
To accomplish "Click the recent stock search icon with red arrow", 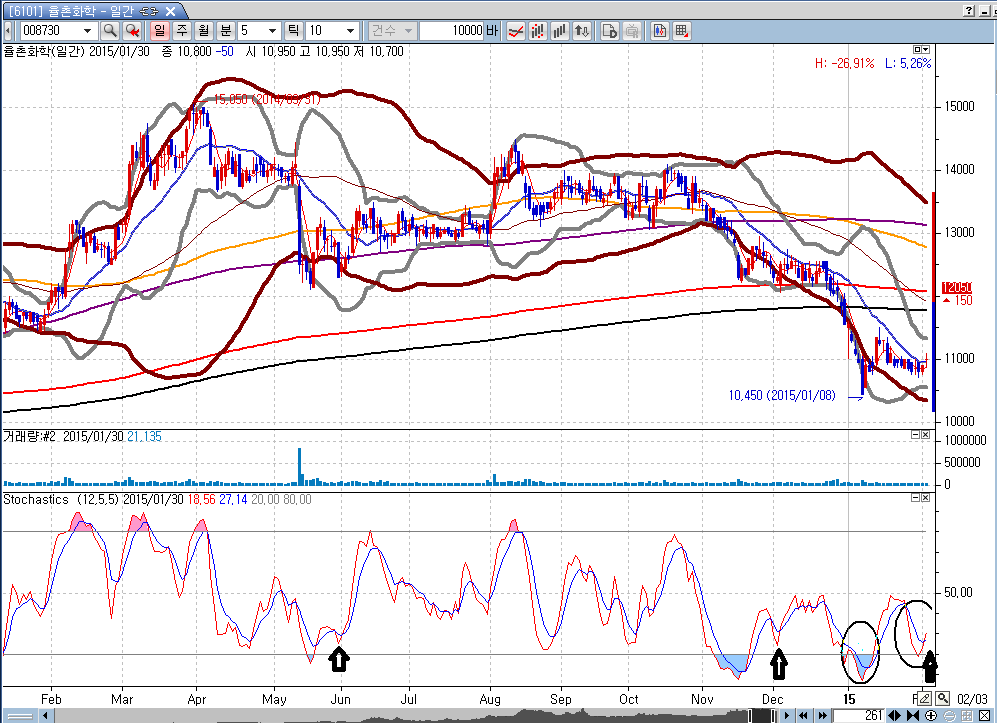I will [x=132, y=31].
